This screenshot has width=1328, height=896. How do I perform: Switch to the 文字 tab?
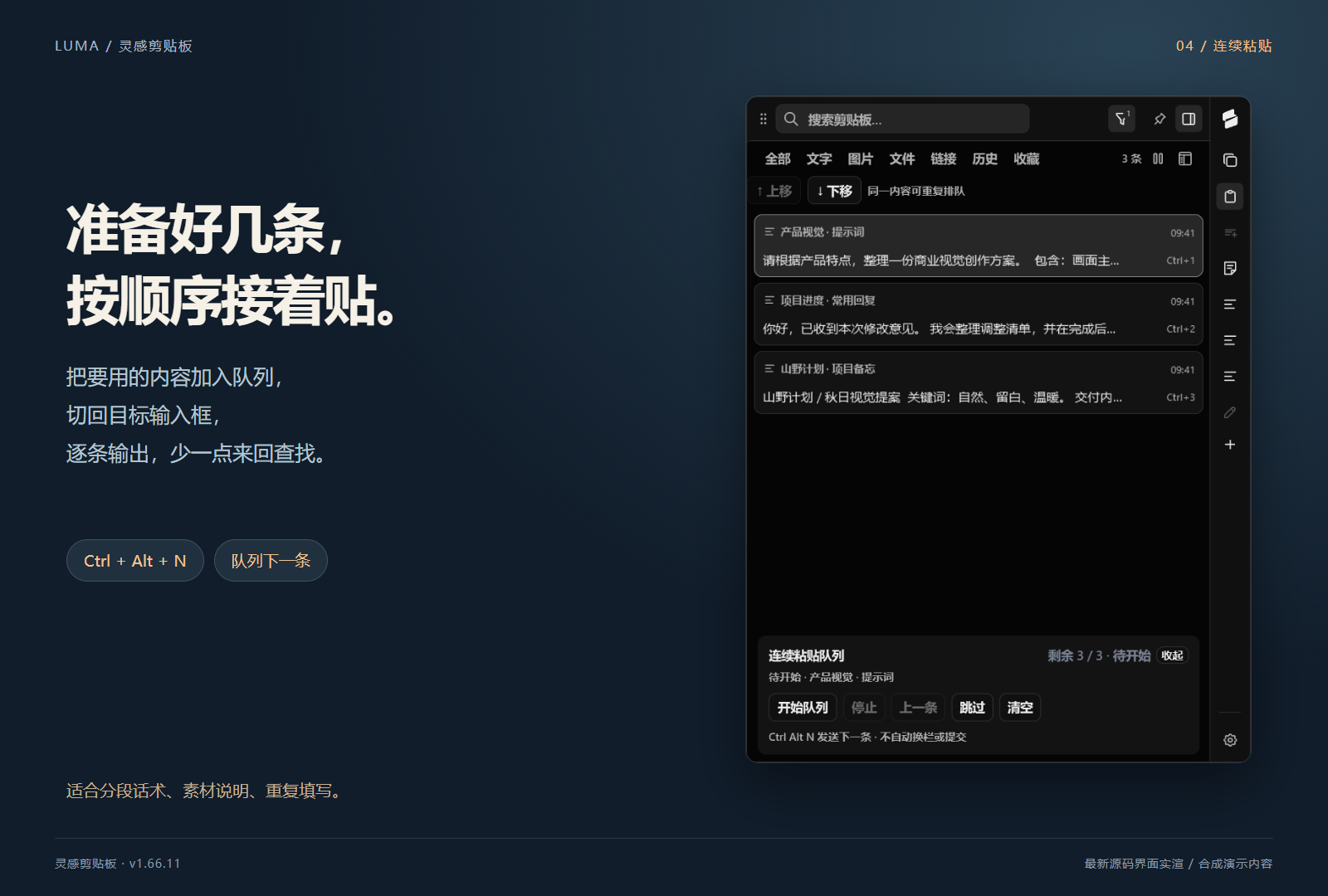pos(819,158)
